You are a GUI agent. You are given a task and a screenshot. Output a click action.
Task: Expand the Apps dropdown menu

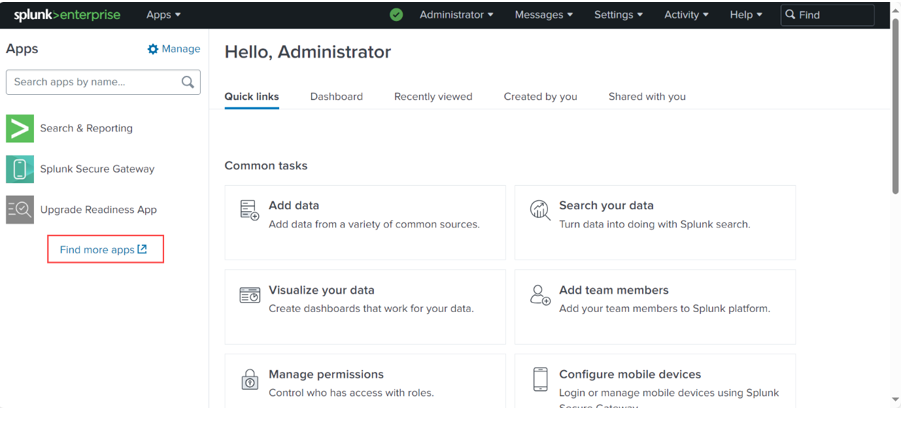pyautogui.click(x=163, y=15)
